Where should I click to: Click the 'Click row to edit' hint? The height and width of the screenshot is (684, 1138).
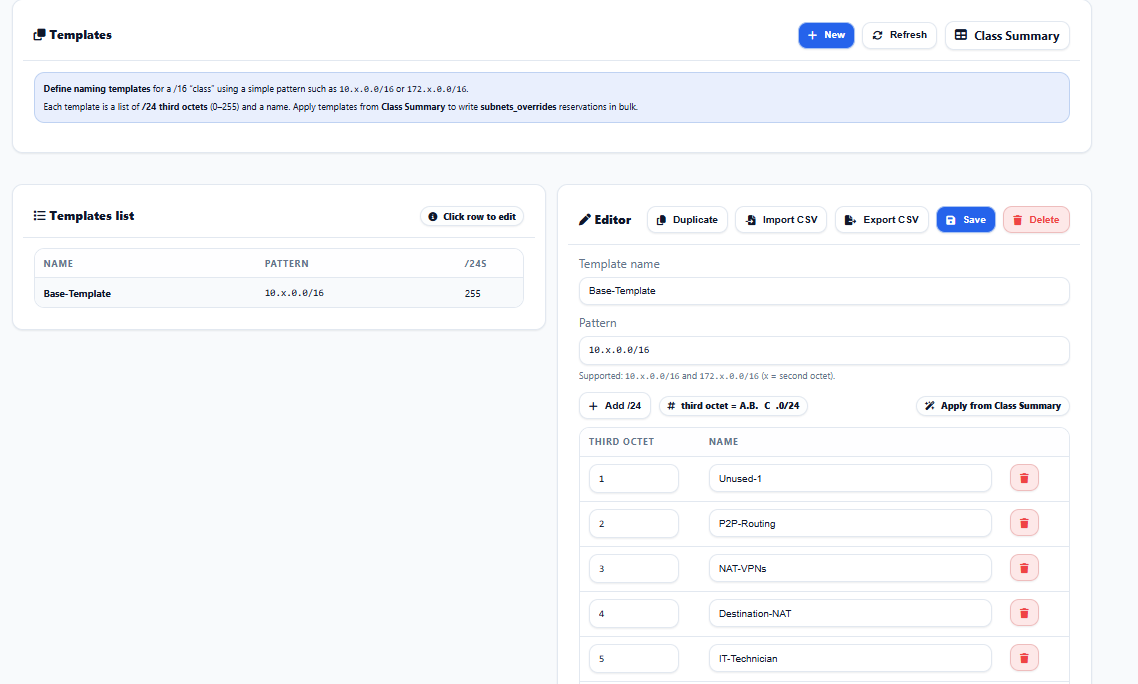pyautogui.click(x=472, y=216)
